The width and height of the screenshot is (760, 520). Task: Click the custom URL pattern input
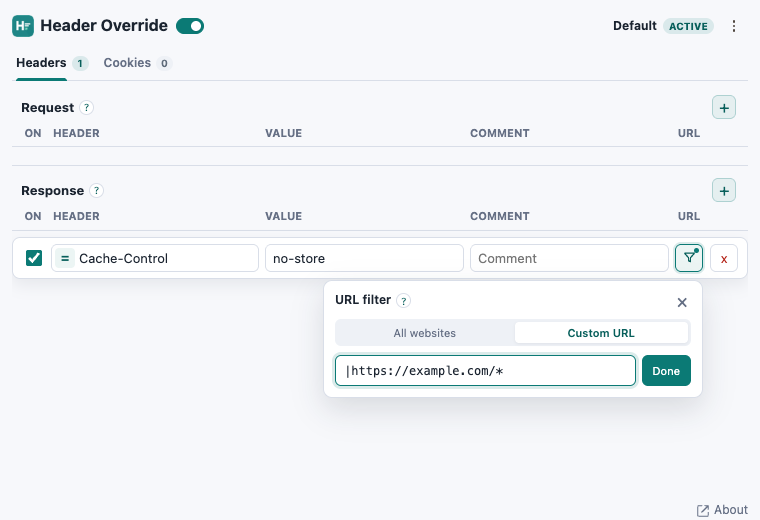click(x=485, y=371)
